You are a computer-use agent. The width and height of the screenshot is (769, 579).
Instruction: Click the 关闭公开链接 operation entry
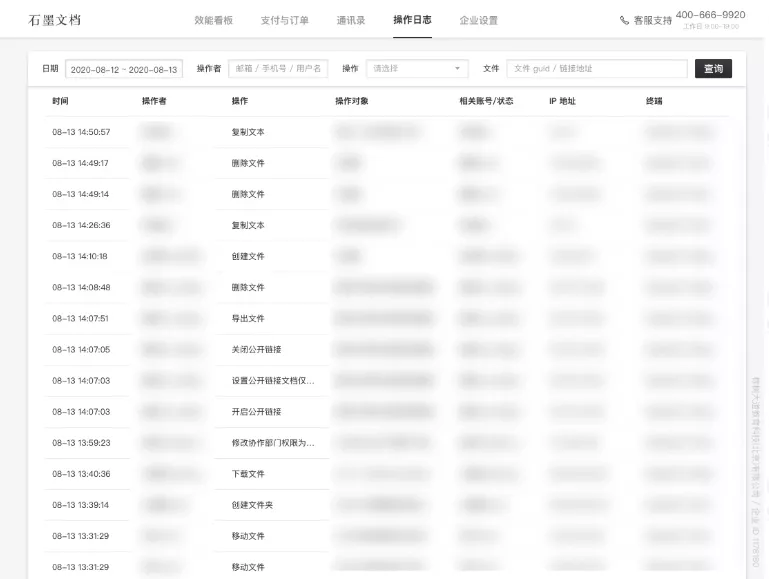[x=256, y=350]
